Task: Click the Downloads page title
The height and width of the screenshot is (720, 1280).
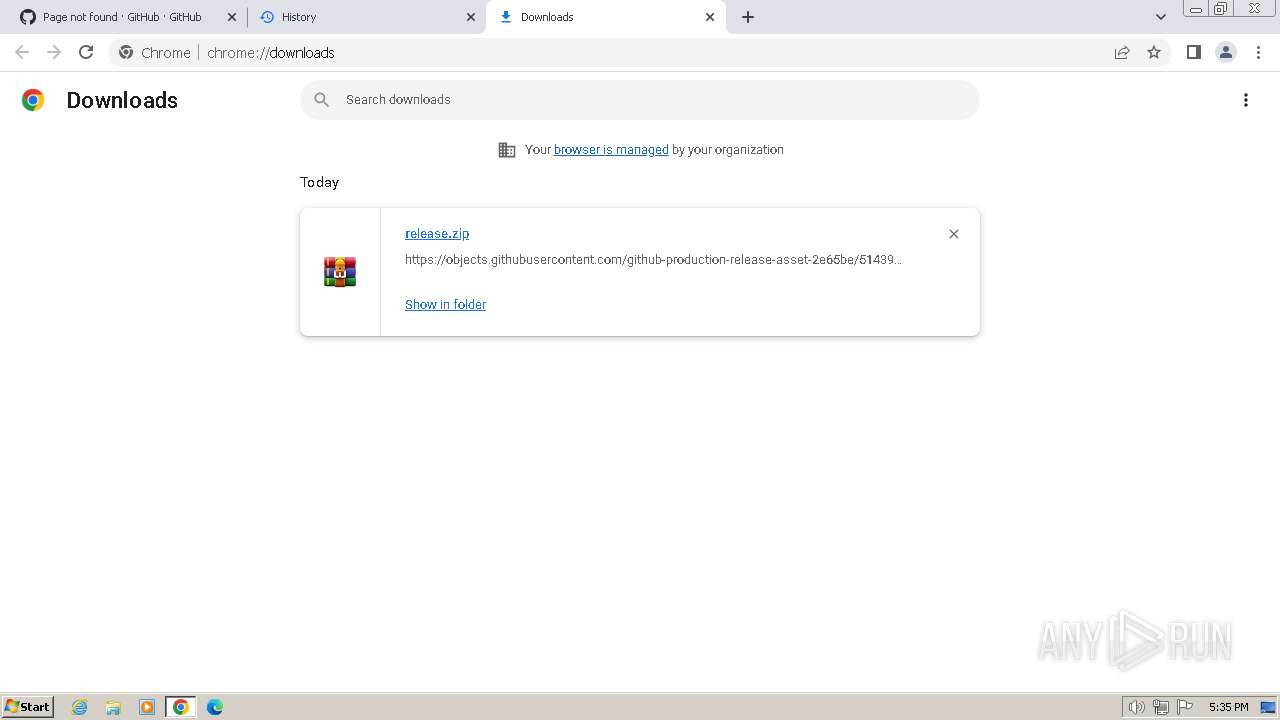Action: (x=122, y=100)
